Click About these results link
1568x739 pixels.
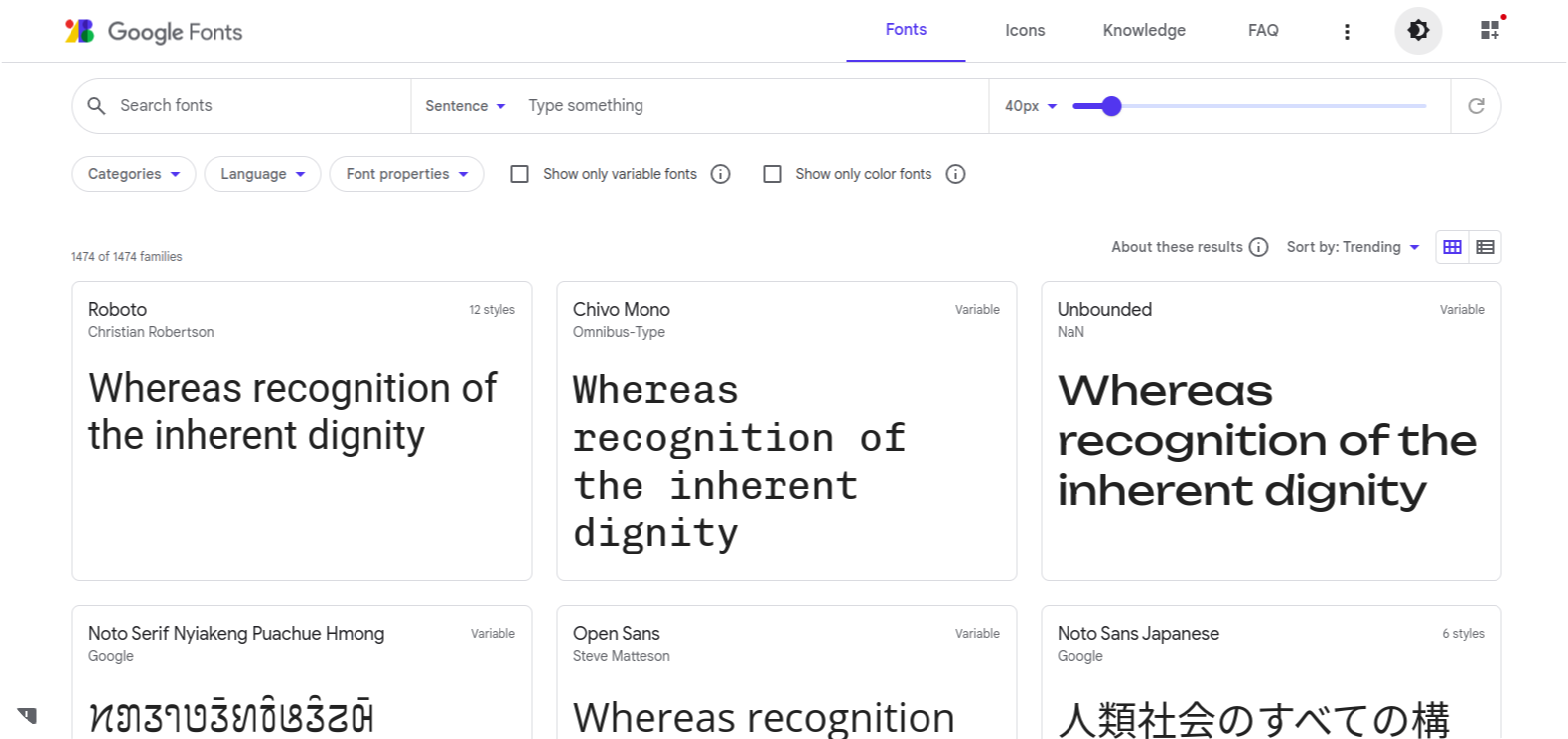click(x=1177, y=247)
